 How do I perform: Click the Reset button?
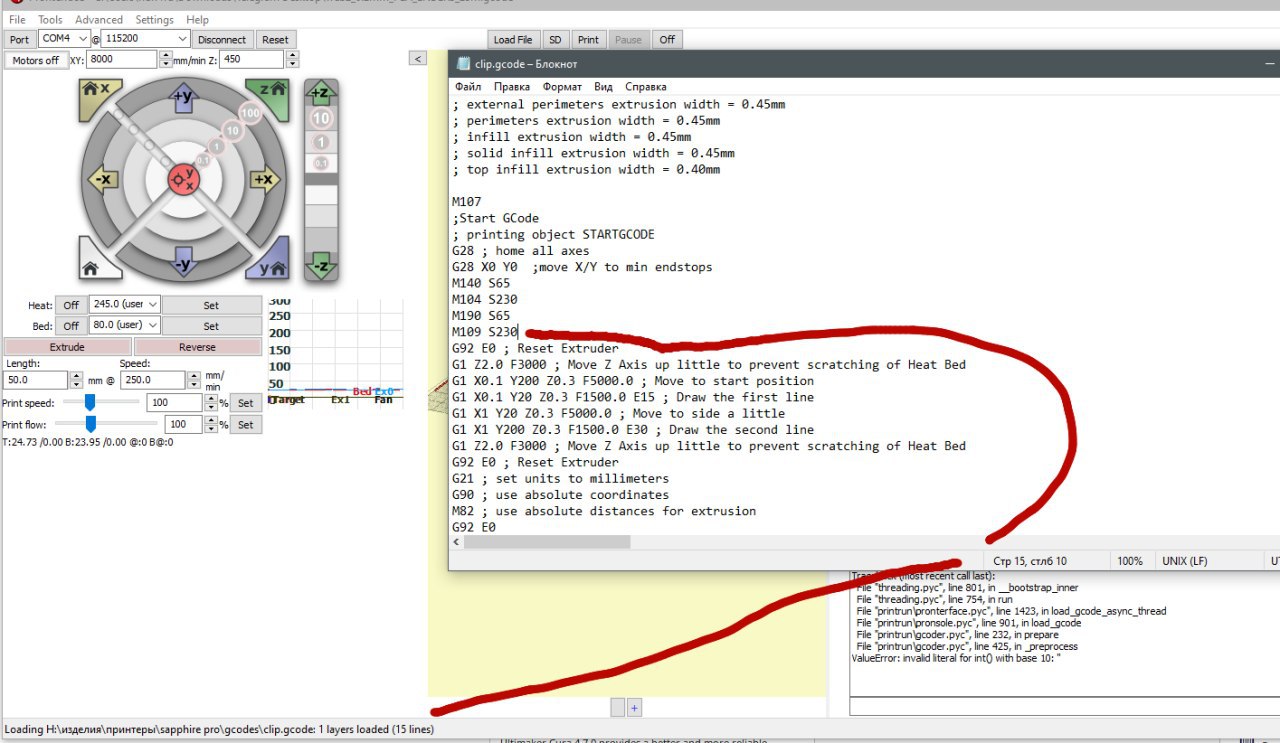(x=274, y=40)
